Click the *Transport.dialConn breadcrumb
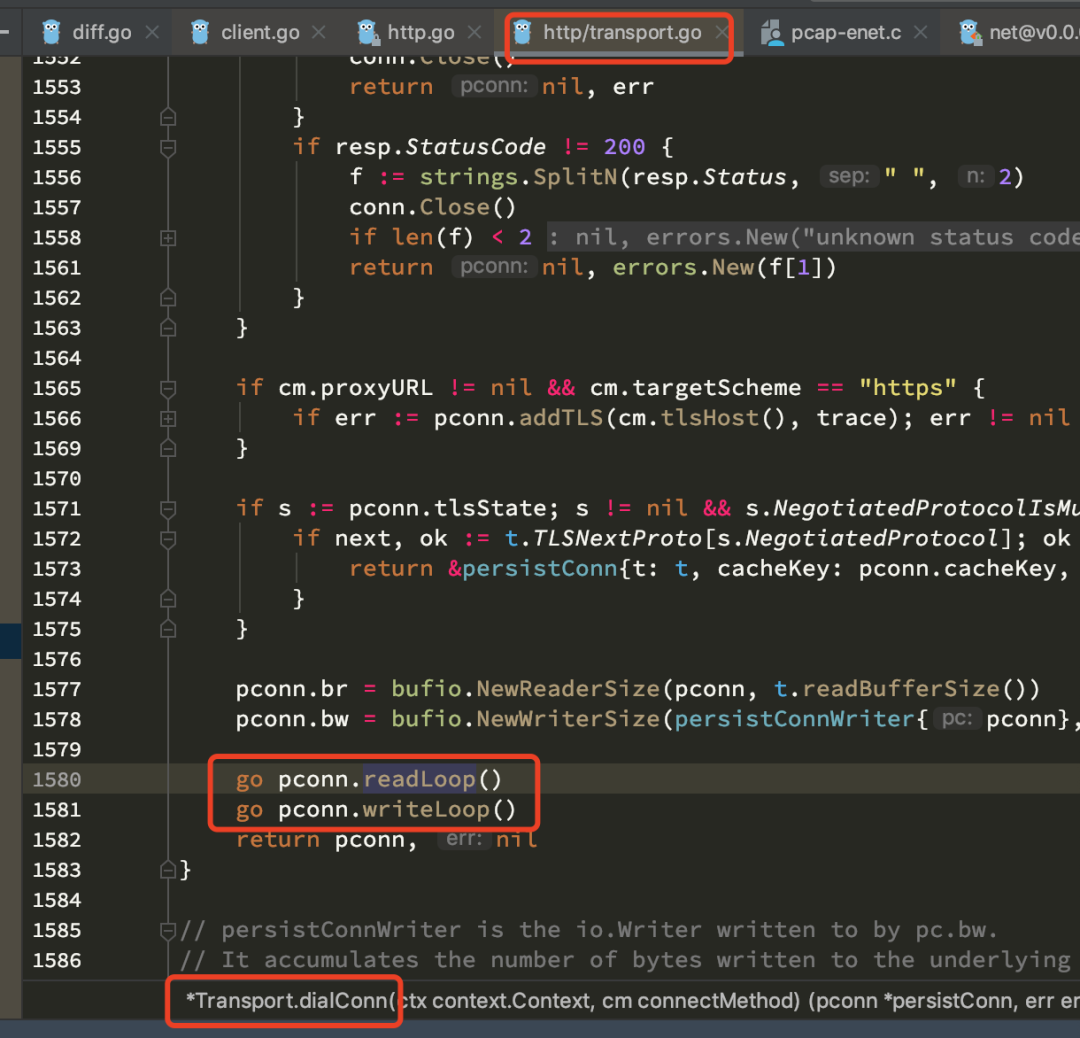1080x1038 pixels. coord(288,1000)
